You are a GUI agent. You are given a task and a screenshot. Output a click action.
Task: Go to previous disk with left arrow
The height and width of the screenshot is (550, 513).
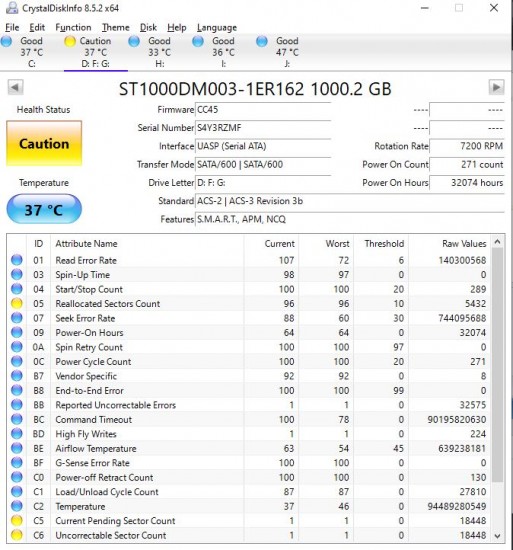tap(15, 87)
